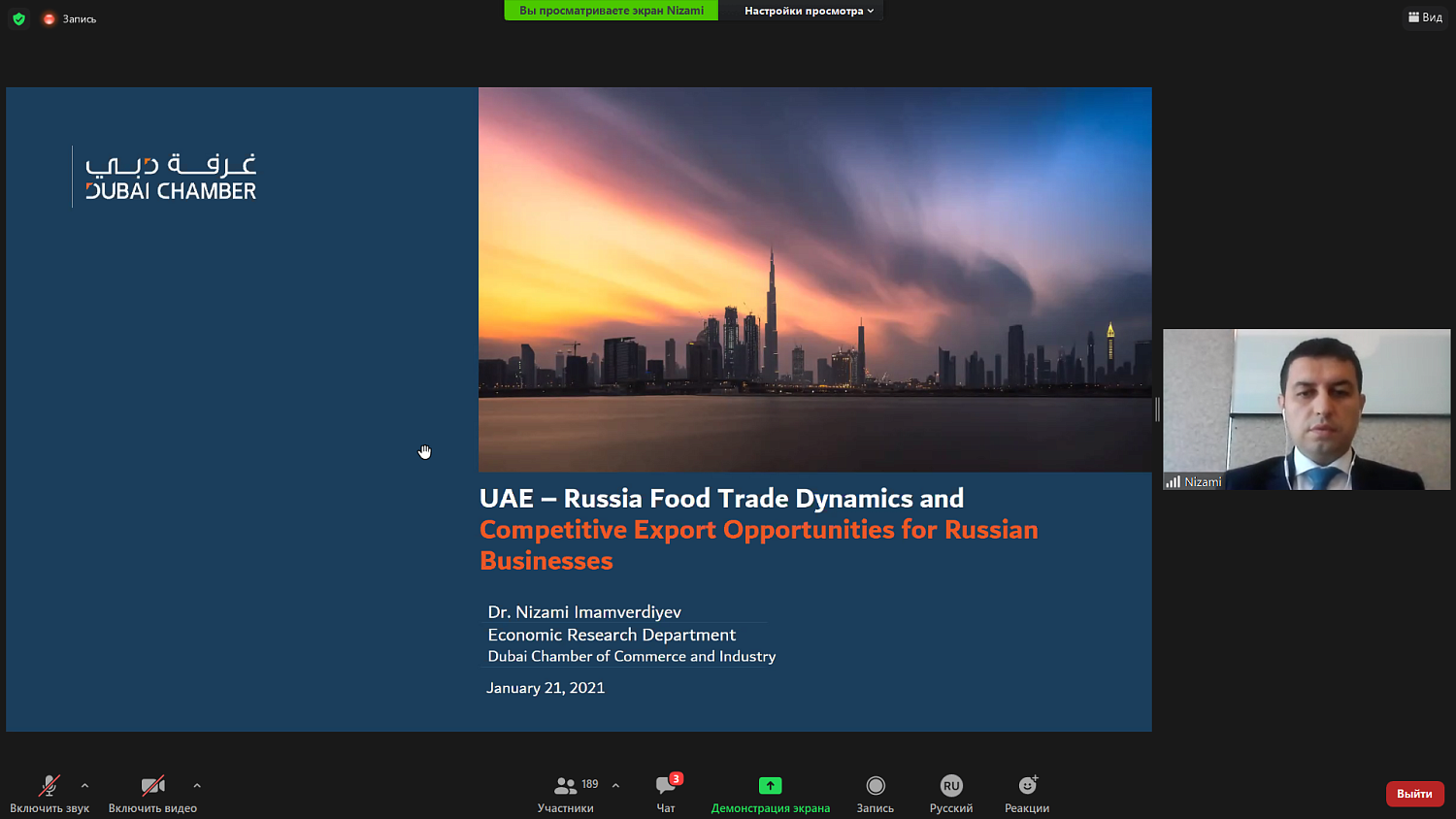This screenshot has width=1456, height=819.
Task: Click 'Dubai Chamber of Commerce and Industry' text
Action: coord(632,657)
